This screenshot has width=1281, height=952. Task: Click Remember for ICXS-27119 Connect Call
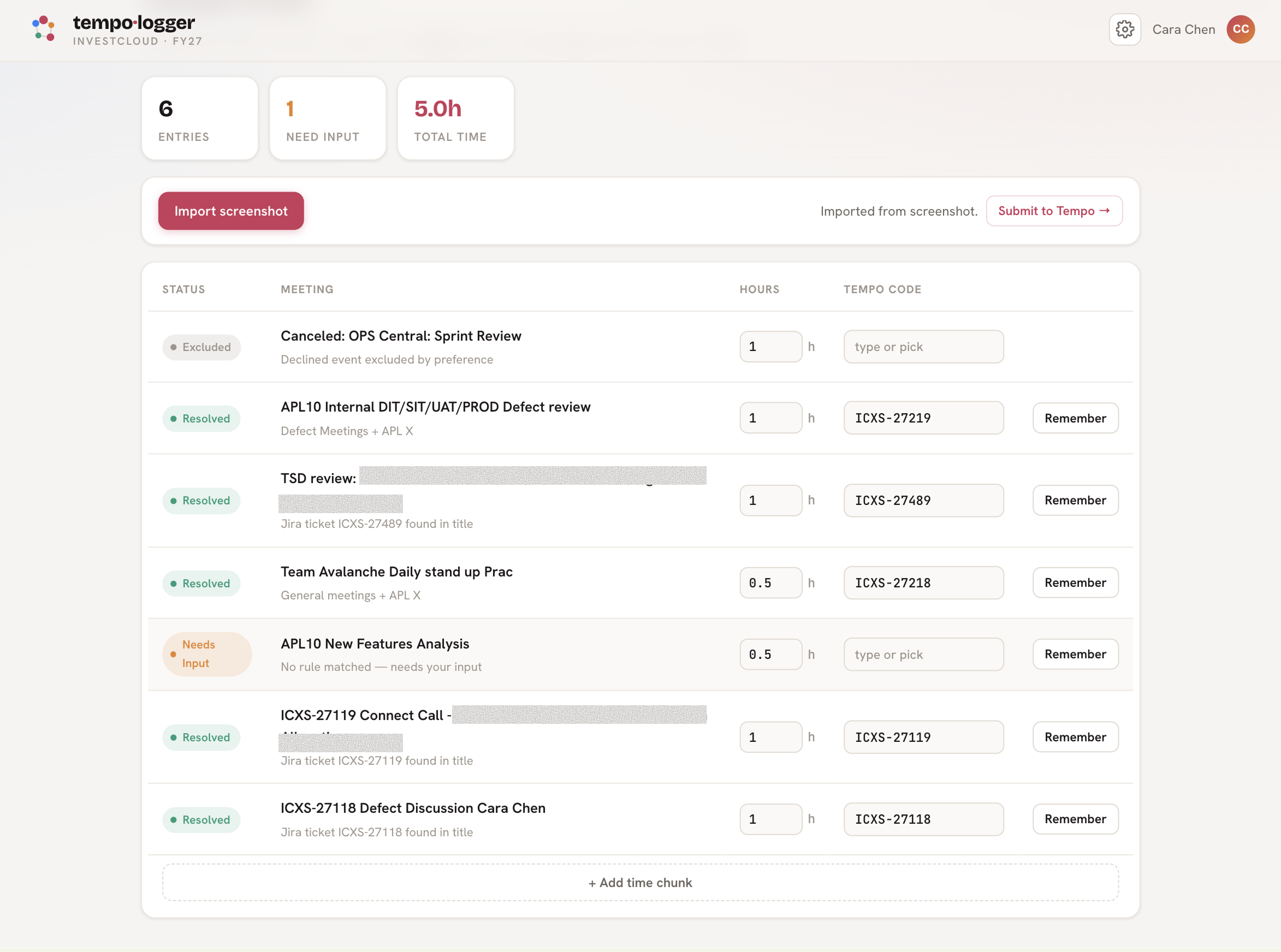pyautogui.click(x=1075, y=737)
